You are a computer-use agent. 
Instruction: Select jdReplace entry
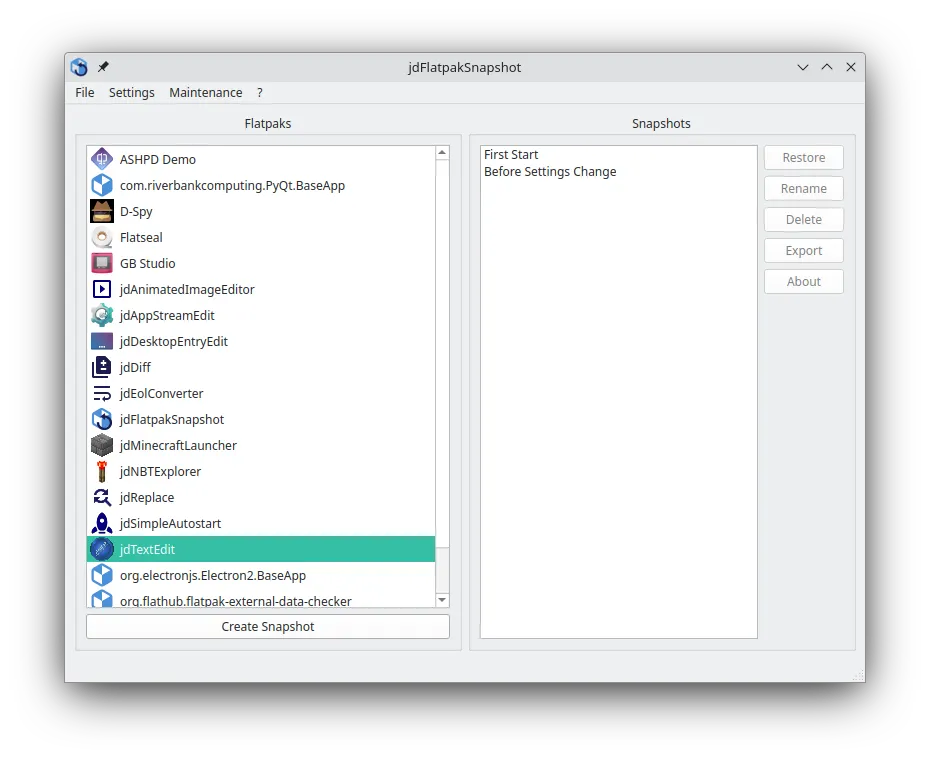261,497
